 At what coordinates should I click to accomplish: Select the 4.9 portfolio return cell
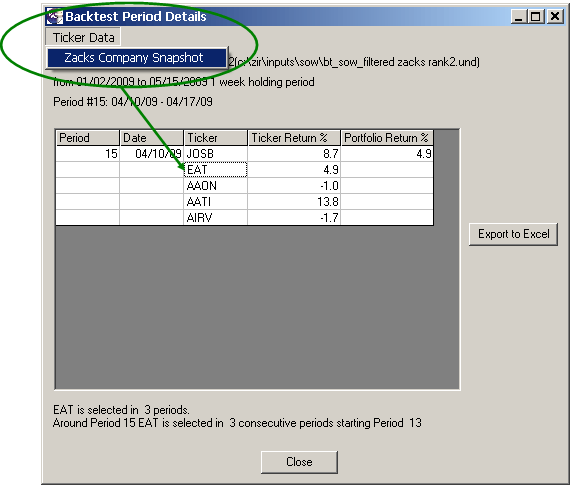[387, 154]
